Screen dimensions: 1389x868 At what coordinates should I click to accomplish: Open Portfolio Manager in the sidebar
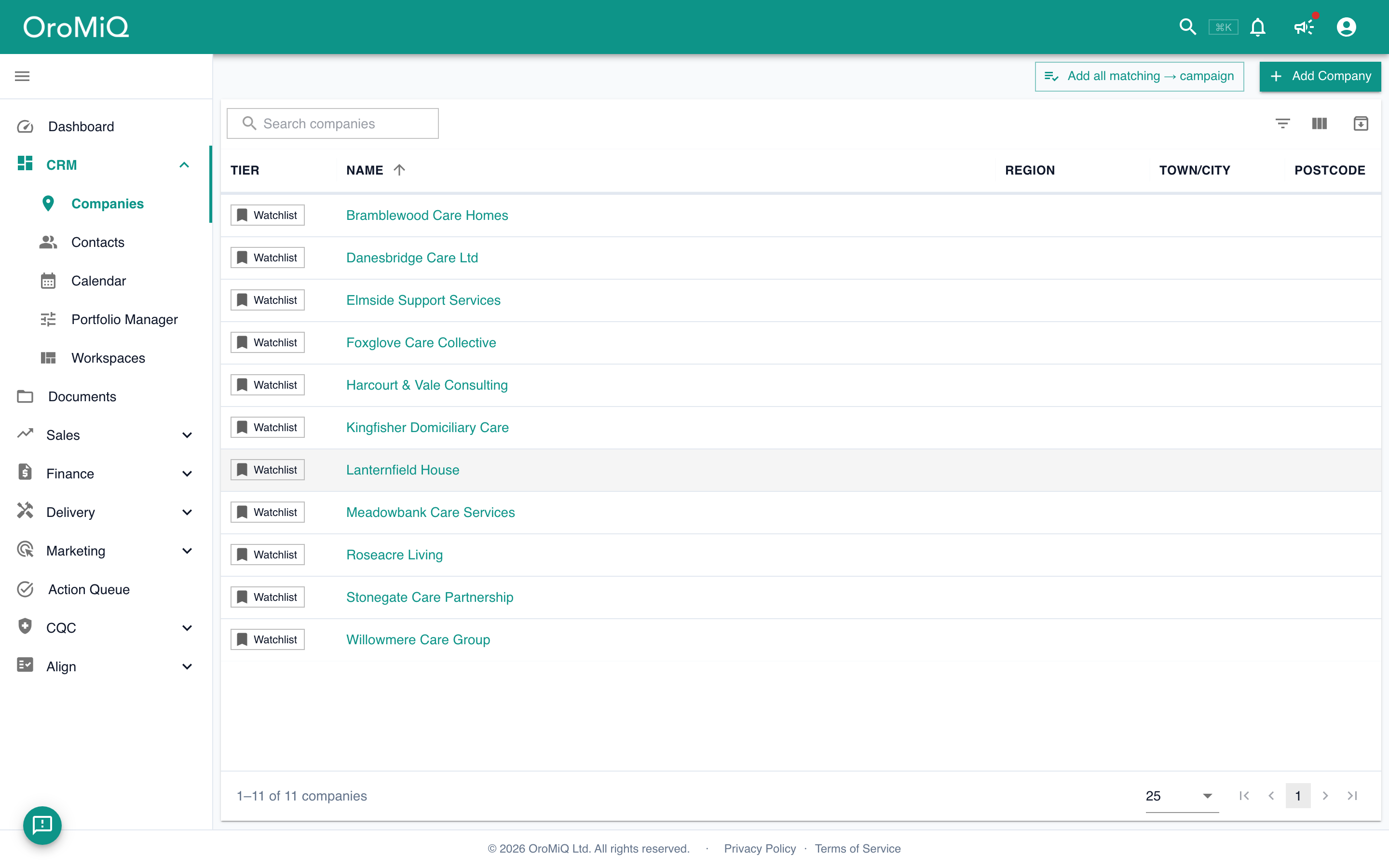[x=124, y=319]
